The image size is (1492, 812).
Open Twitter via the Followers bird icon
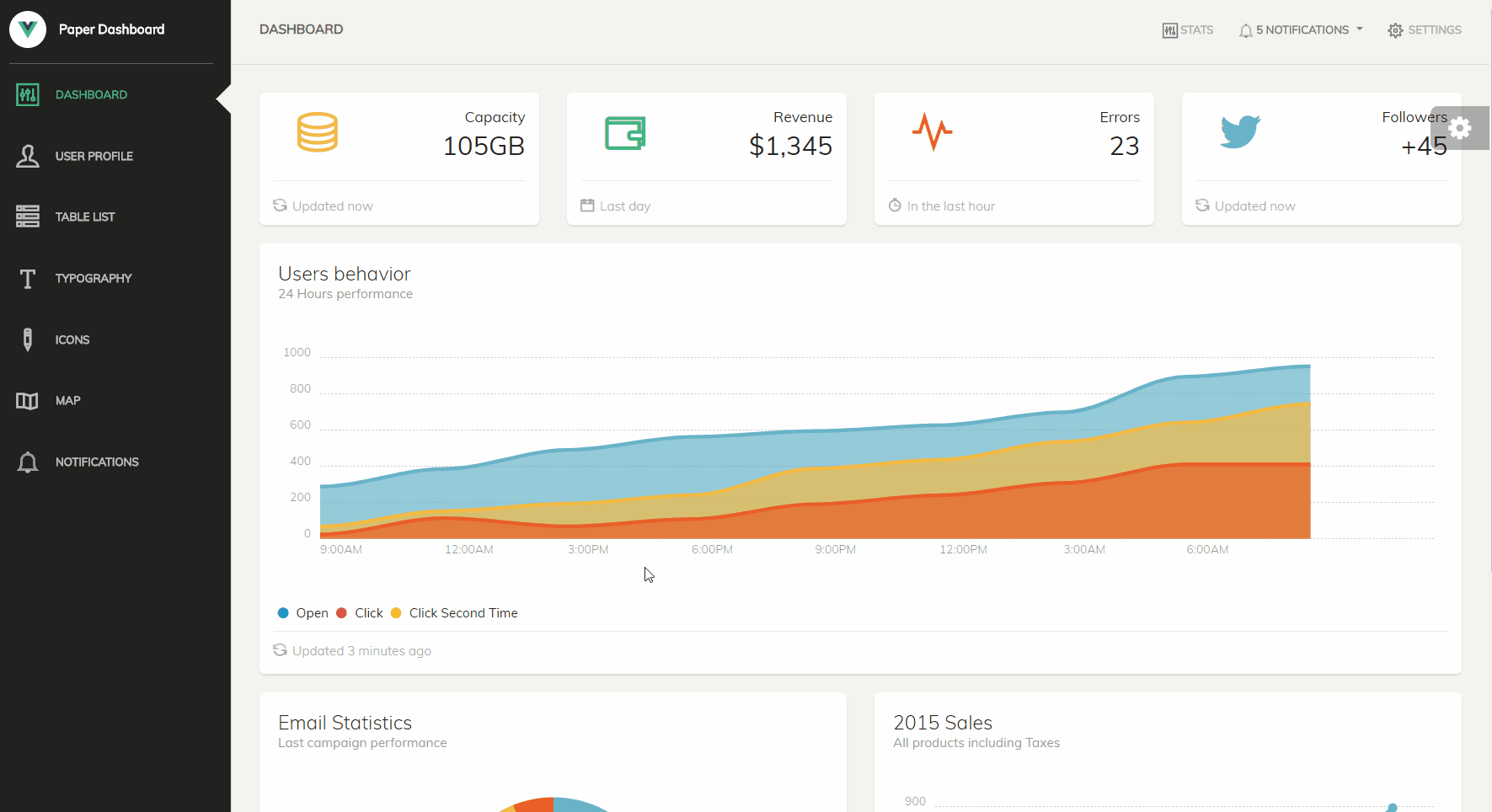pyautogui.click(x=1239, y=131)
